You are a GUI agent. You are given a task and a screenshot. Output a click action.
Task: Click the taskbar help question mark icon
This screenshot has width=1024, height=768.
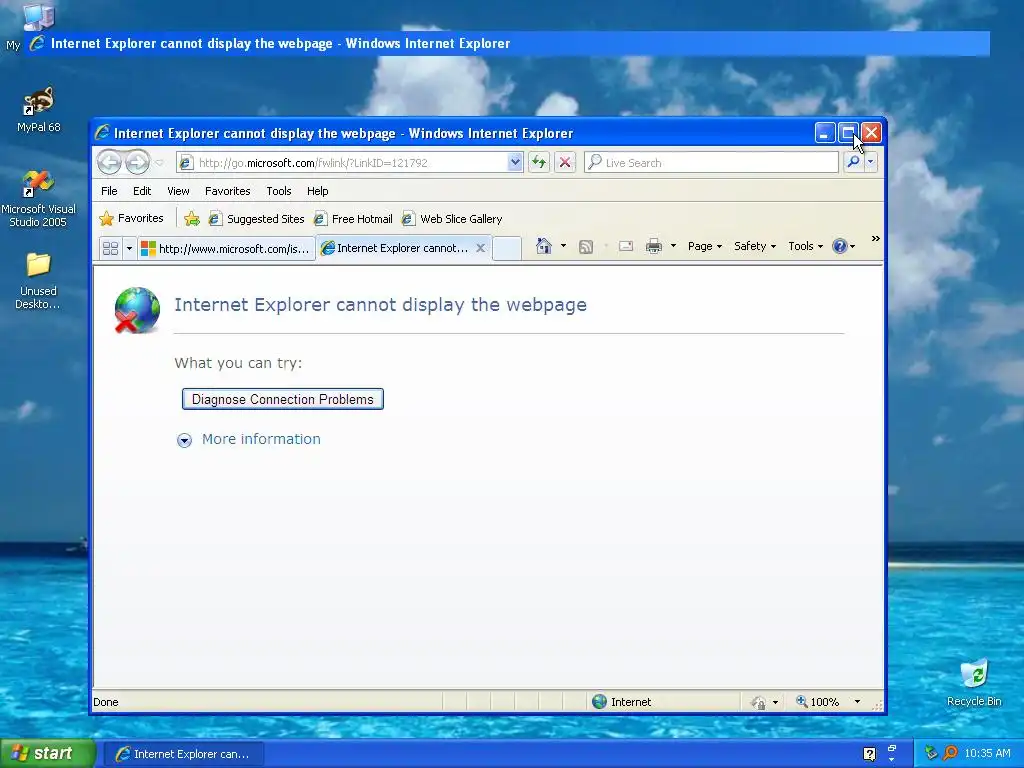(x=869, y=754)
